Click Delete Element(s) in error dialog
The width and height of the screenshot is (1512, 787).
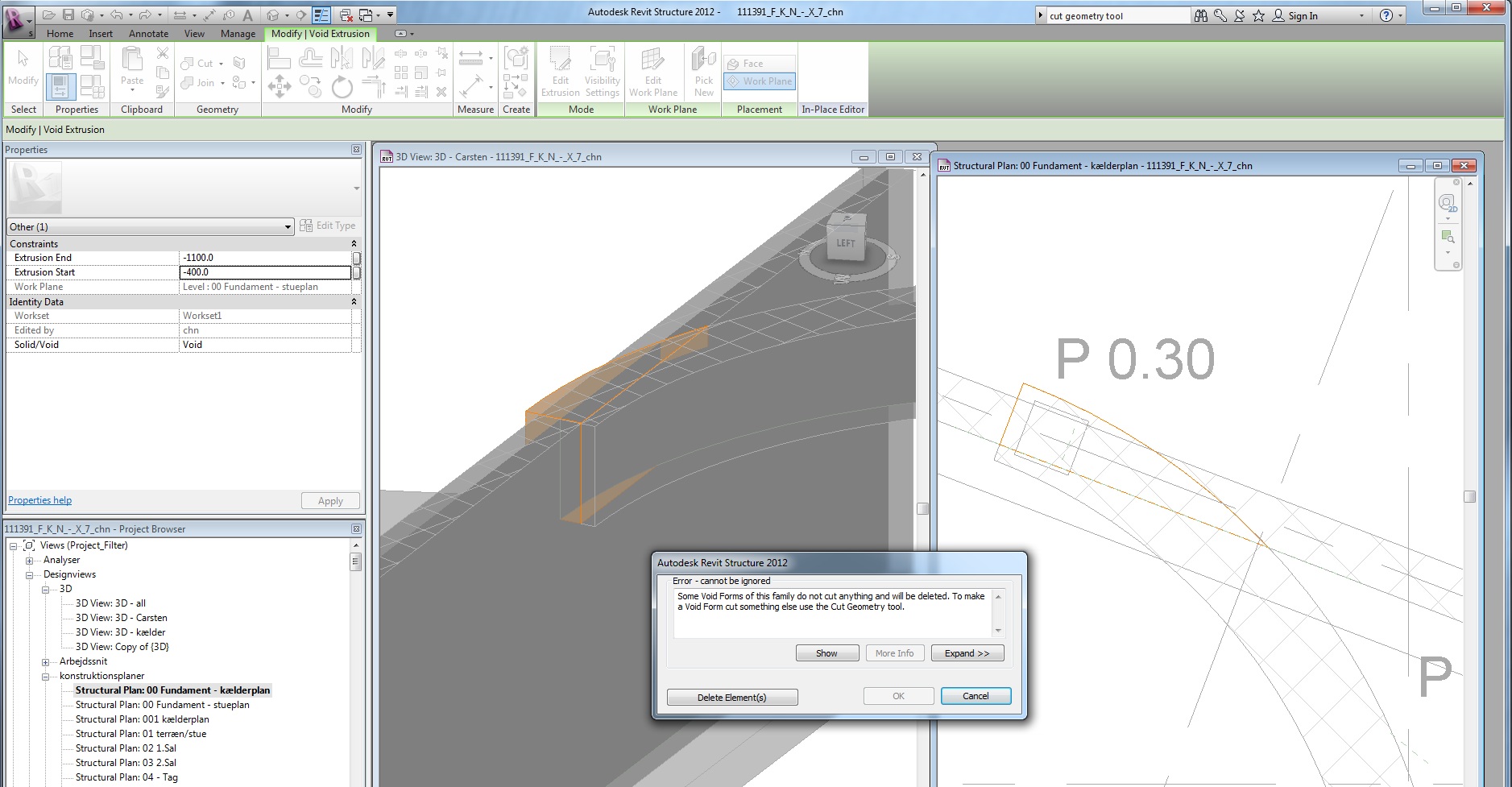click(x=732, y=697)
